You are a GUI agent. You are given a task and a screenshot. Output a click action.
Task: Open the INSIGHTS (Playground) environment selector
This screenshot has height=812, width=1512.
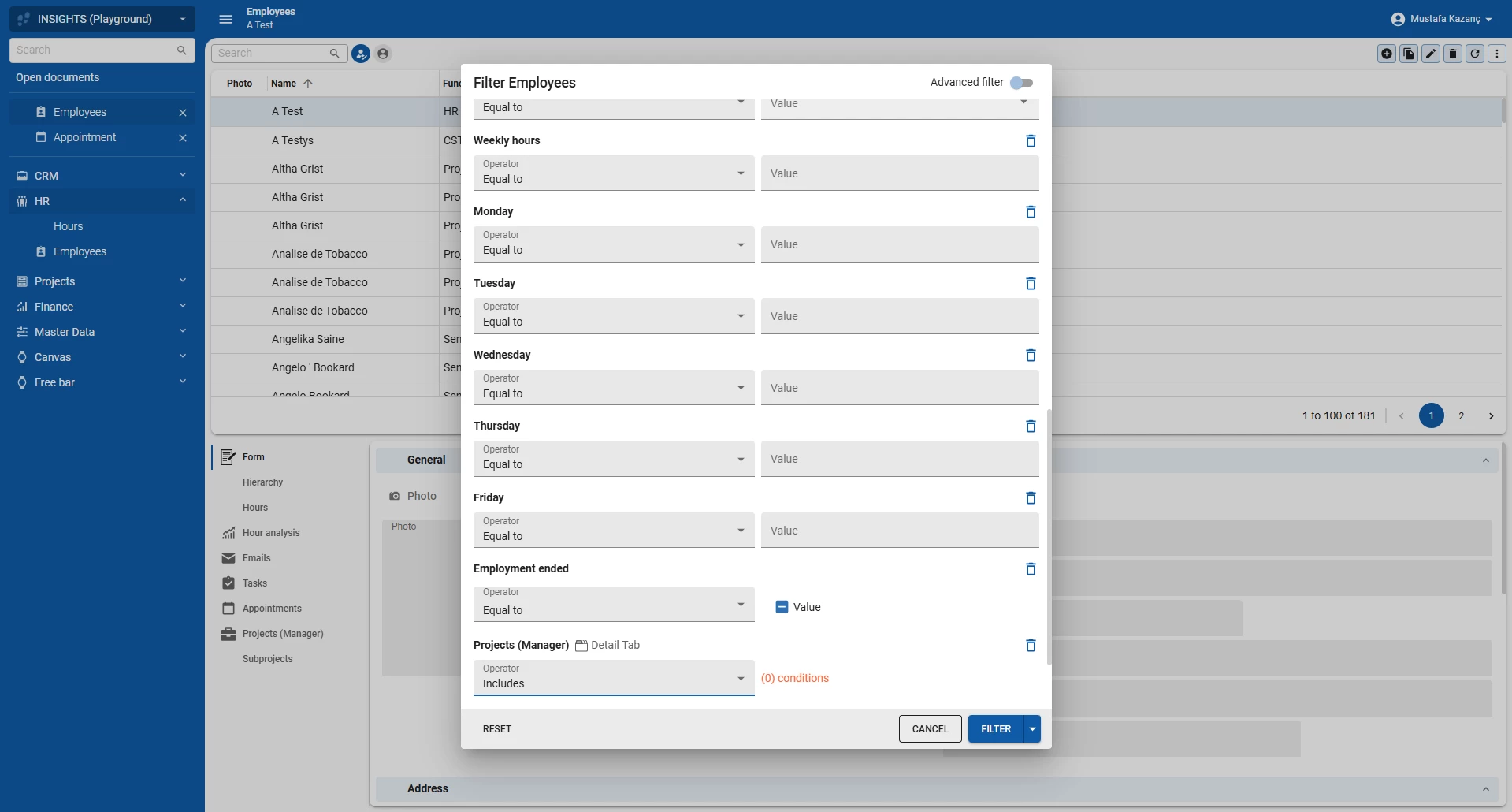click(x=102, y=19)
